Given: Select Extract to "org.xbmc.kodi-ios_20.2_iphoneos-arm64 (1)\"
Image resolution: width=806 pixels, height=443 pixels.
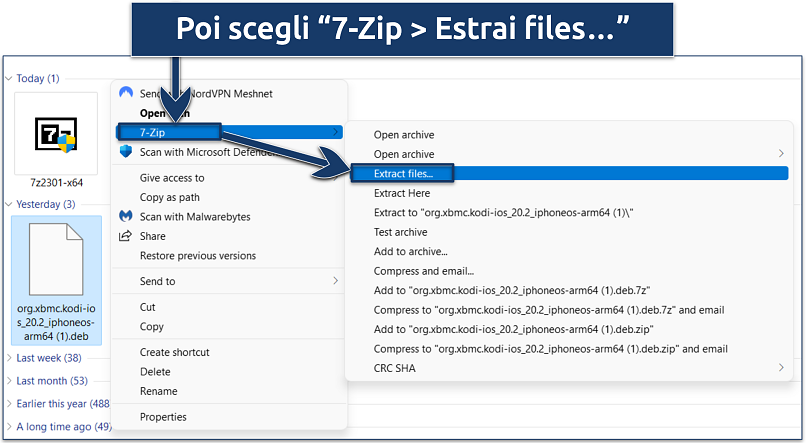Looking at the screenshot, I should pyautogui.click(x=503, y=212).
